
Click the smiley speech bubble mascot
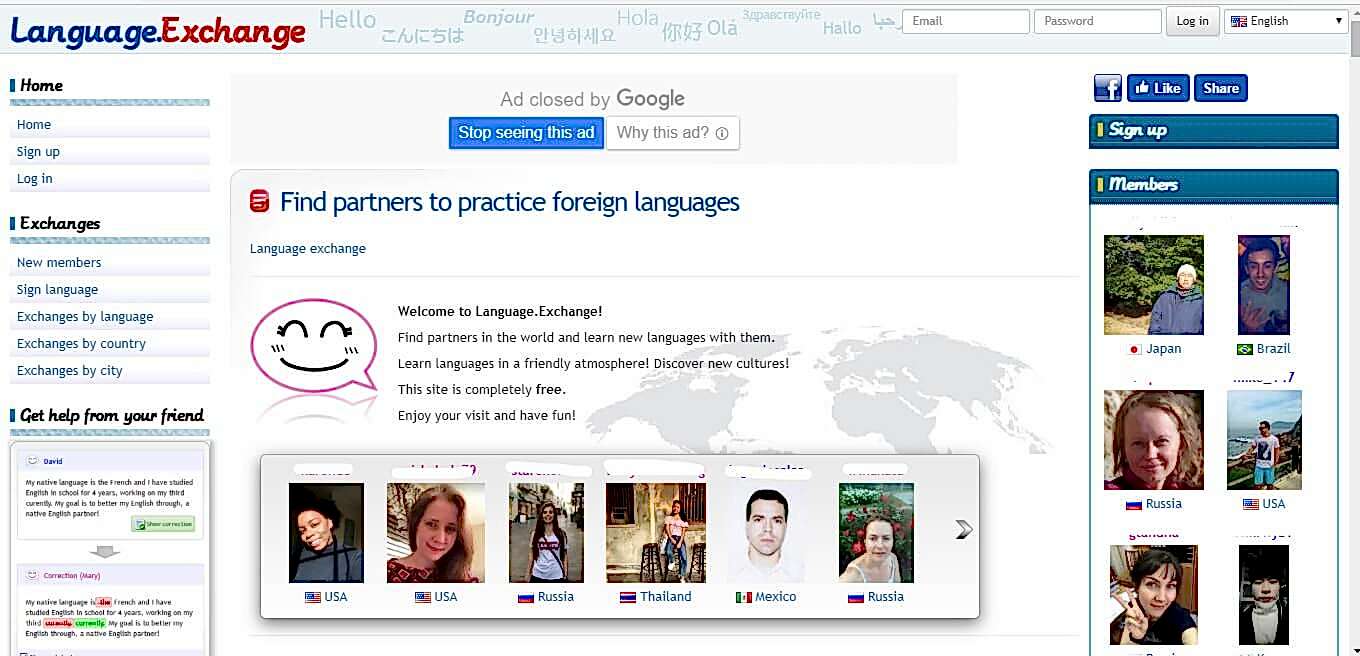[314, 345]
